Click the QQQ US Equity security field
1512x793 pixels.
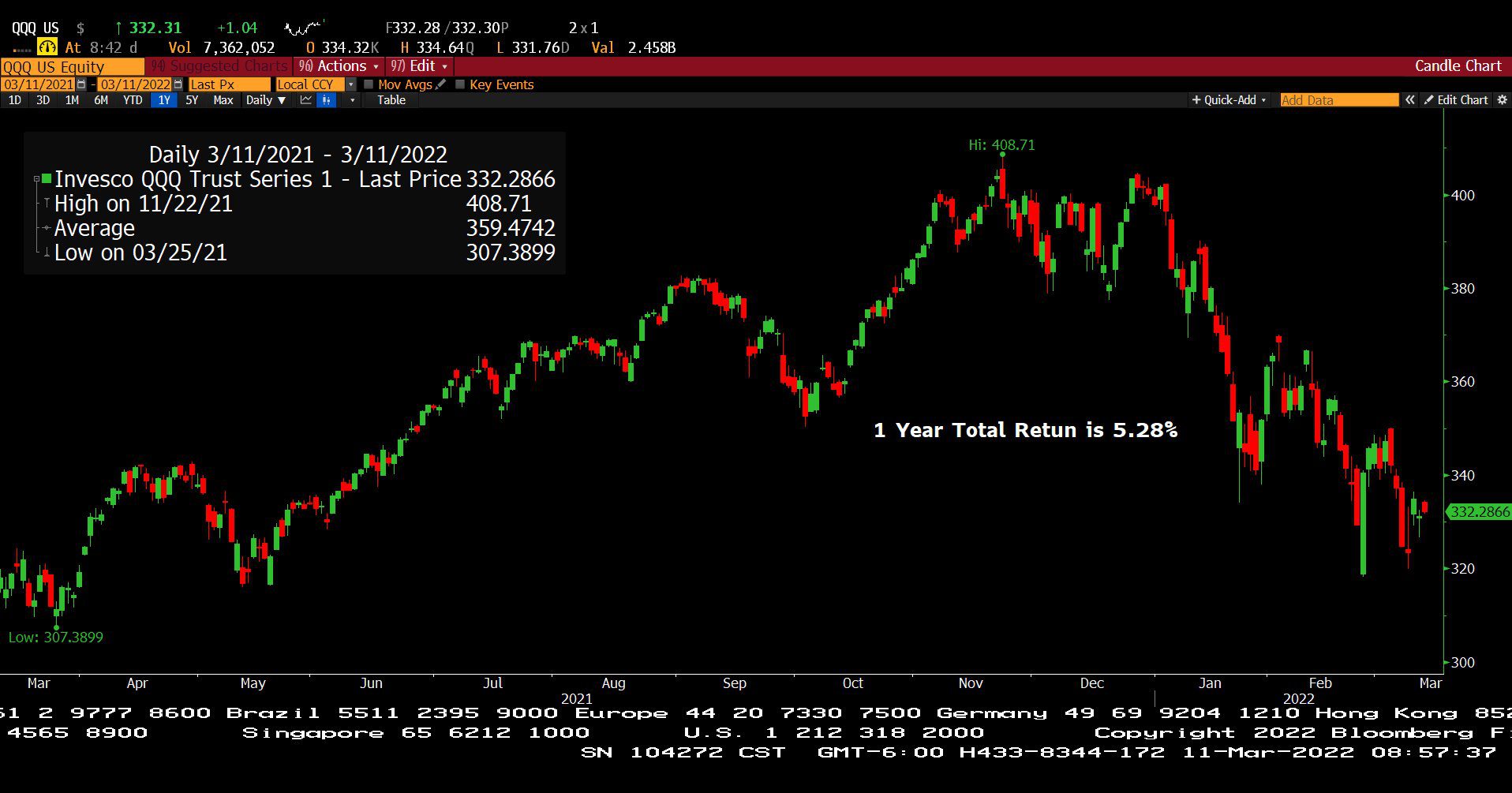(x=72, y=66)
